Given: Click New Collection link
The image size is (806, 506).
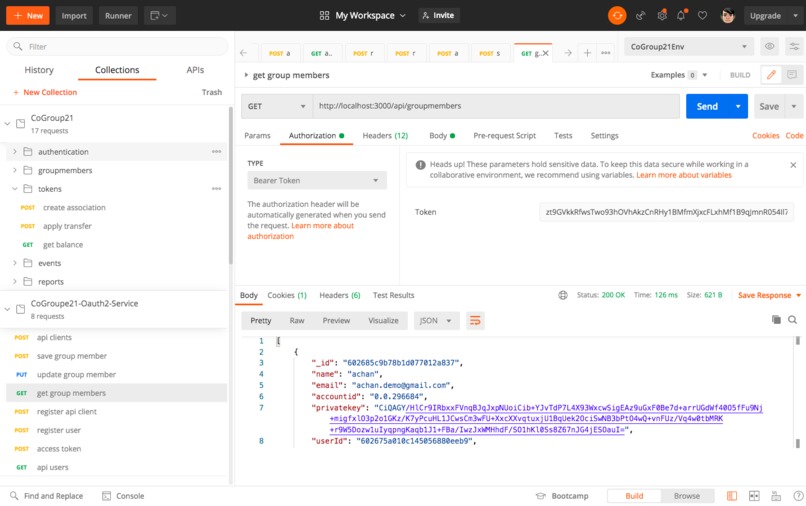Looking at the screenshot, I should tap(45, 92).
